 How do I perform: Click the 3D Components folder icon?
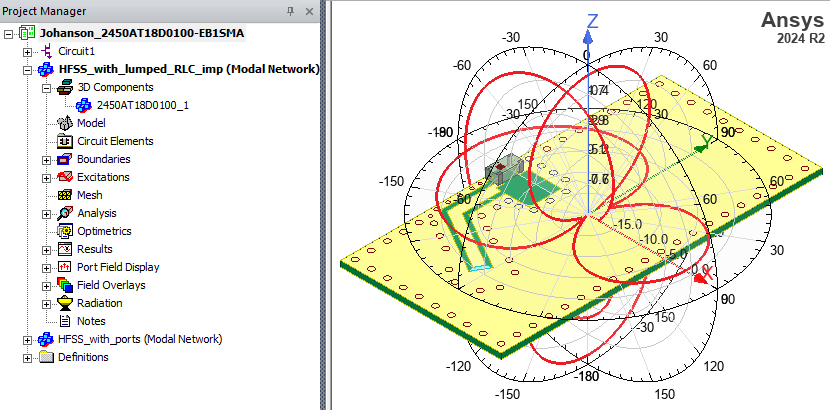tap(65, 87)
